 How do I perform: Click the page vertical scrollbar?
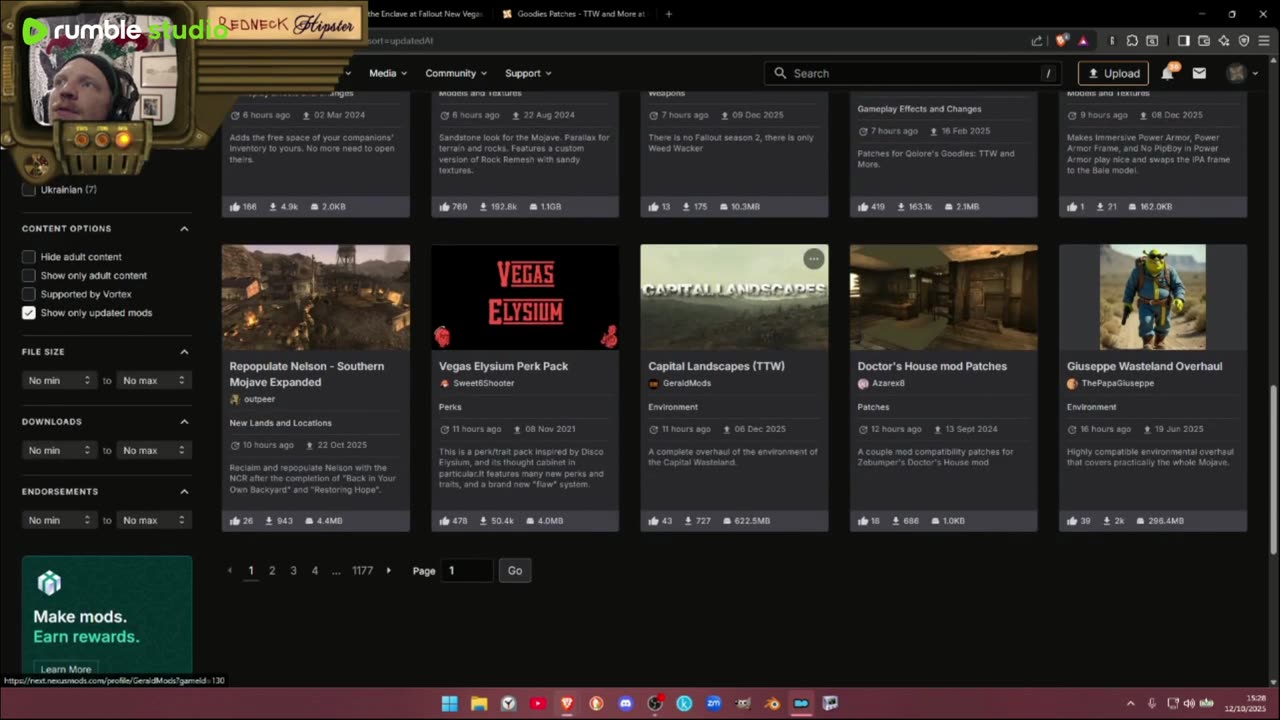[1273, 470]
